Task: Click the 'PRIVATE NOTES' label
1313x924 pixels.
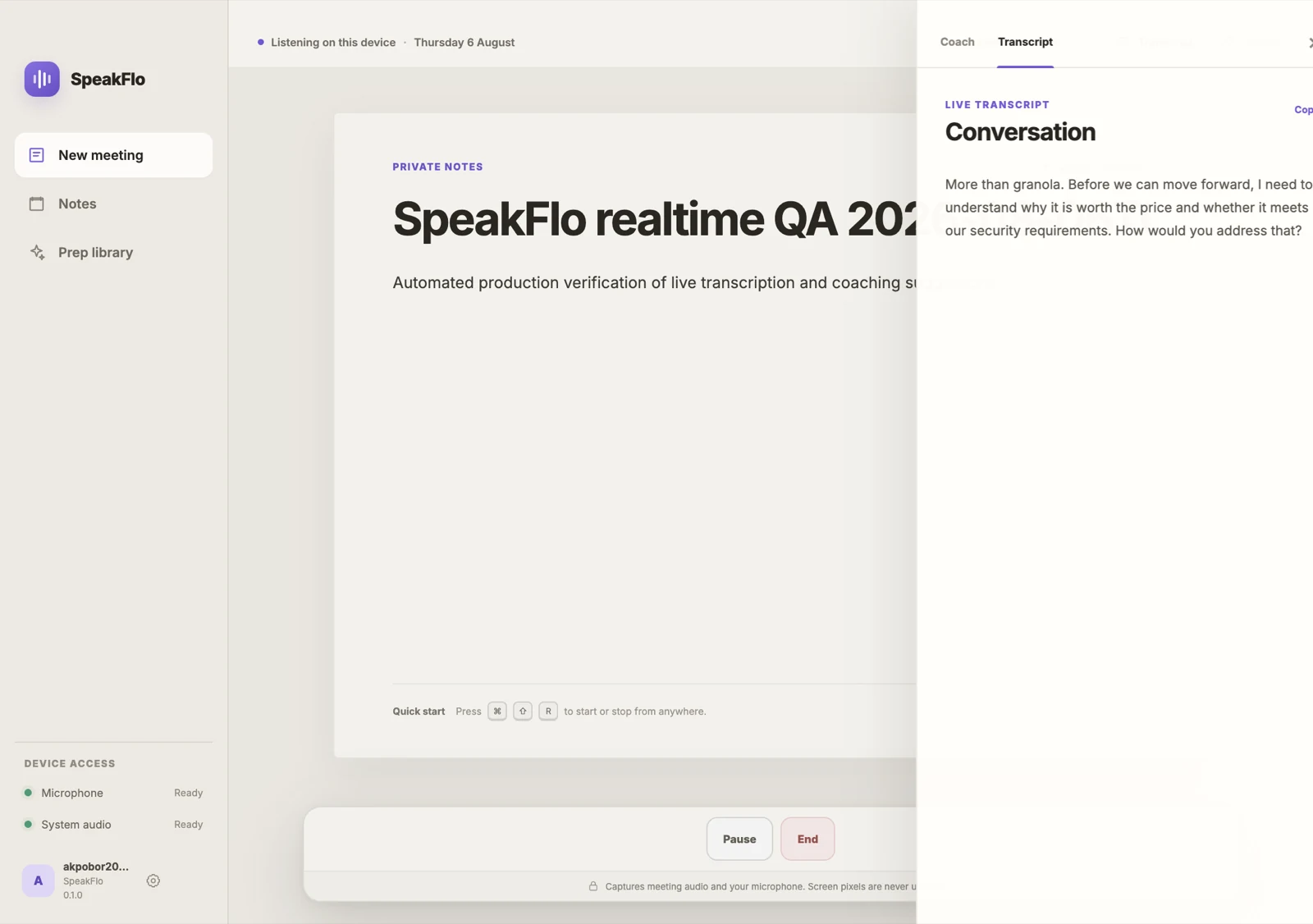Action: pos(437,167)
